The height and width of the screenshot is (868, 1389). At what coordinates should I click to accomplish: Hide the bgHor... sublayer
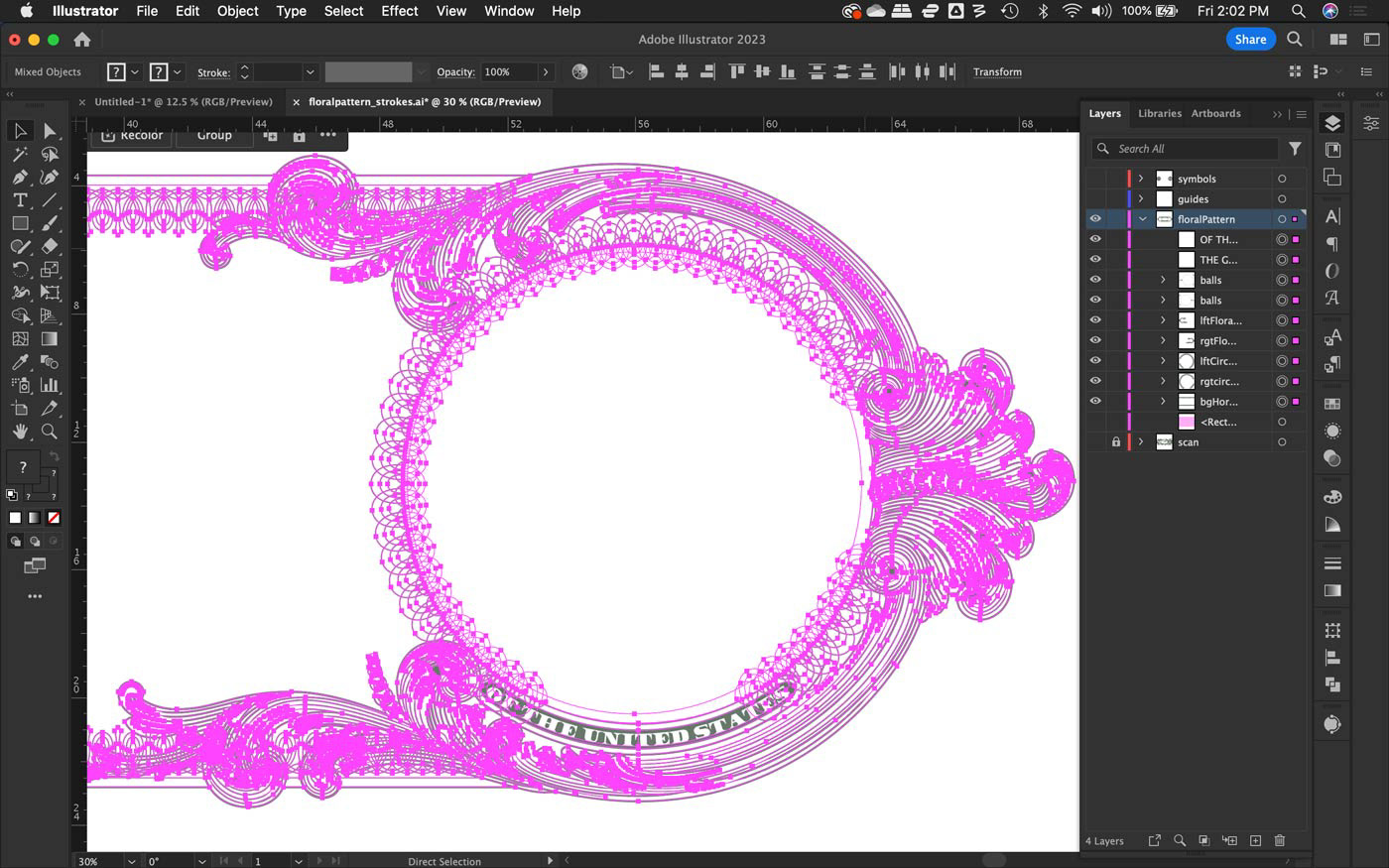[x=1095, y=401]
